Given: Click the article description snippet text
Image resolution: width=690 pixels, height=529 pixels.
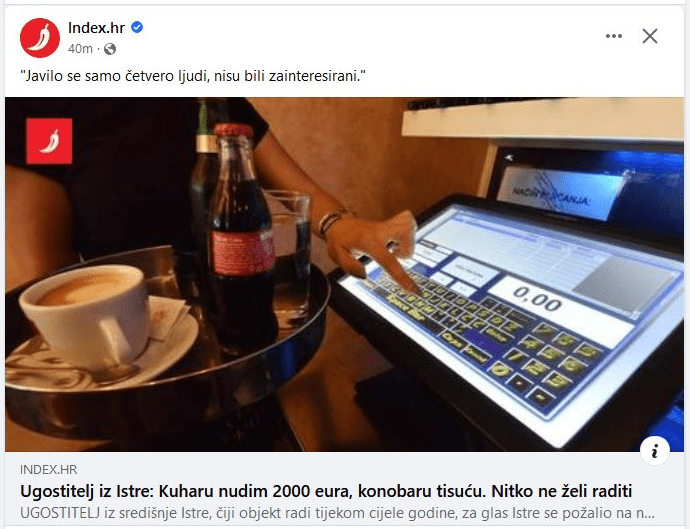Looking at the screenshot, I should click(x=338, y=513).
